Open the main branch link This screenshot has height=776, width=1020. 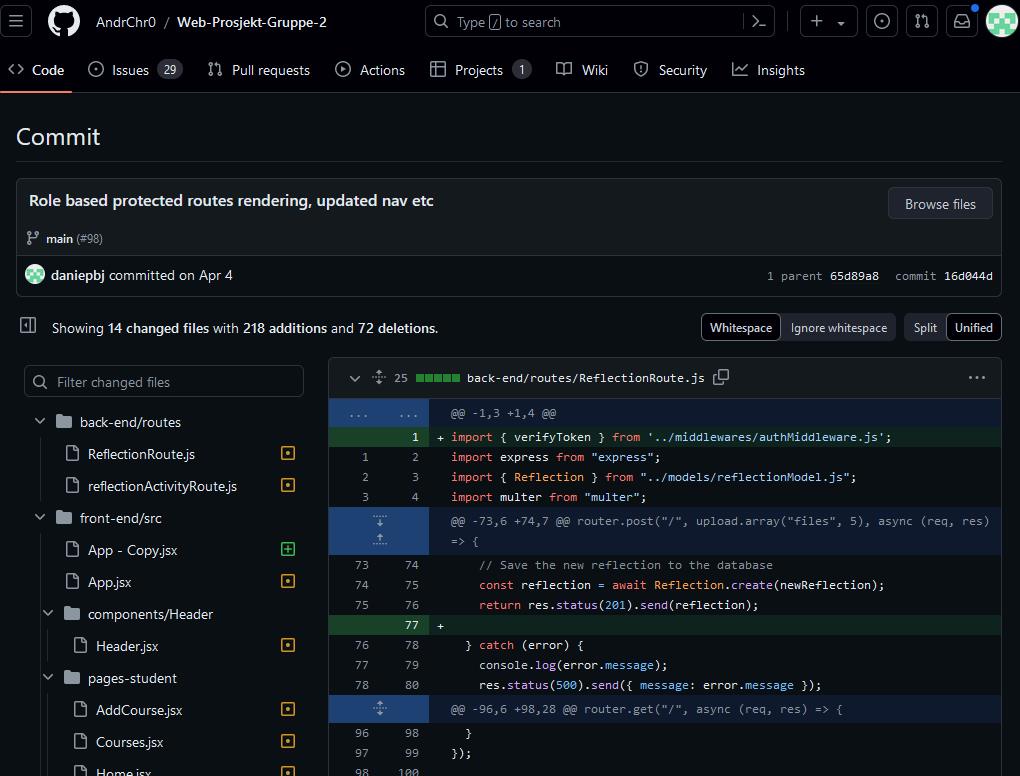pos(59,239)
